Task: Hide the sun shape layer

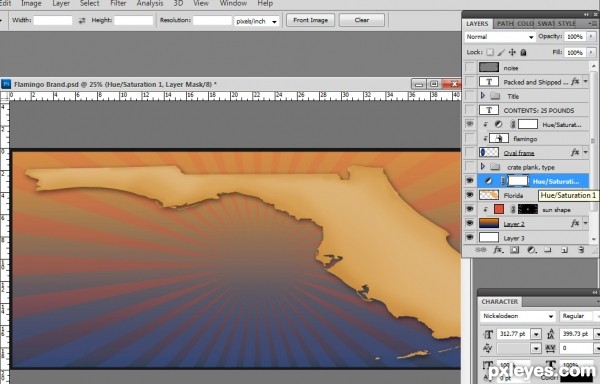Action: tap(470, 209)
